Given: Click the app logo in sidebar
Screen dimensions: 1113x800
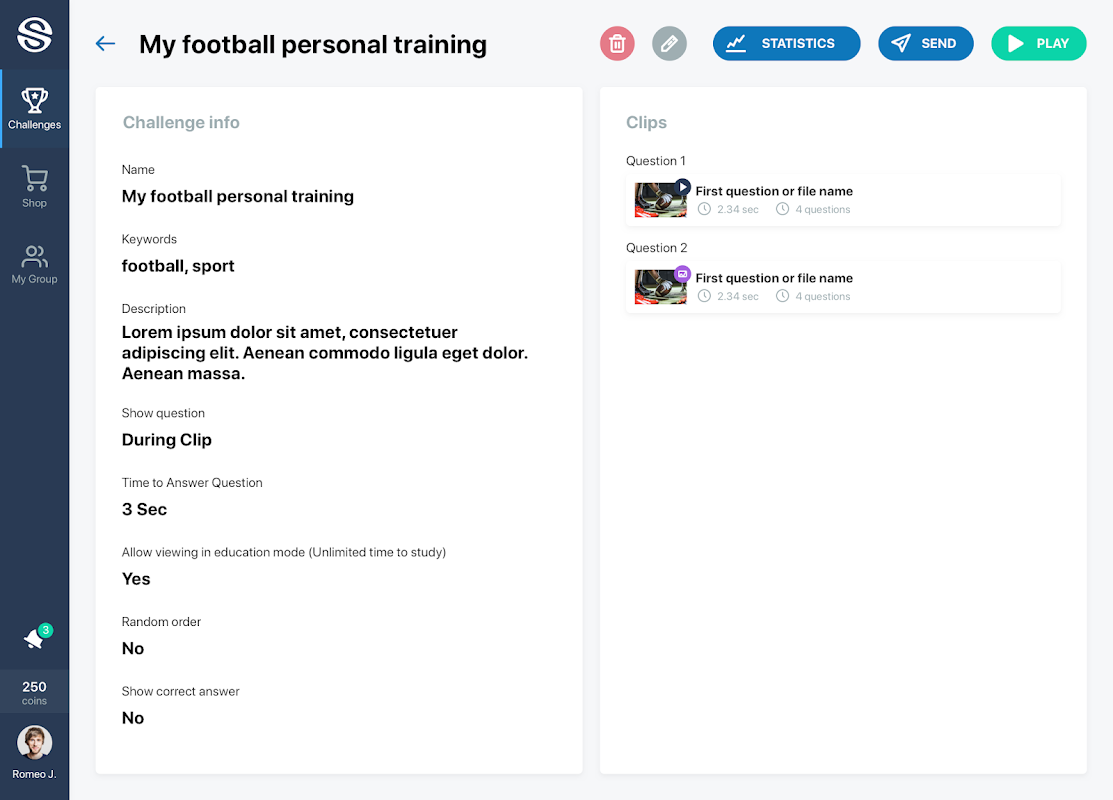Looking at the screenshot, I should (x=35, y=35).
